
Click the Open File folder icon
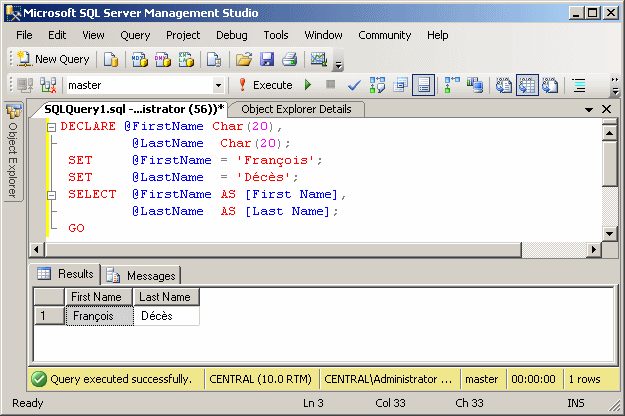coord(244,59)
